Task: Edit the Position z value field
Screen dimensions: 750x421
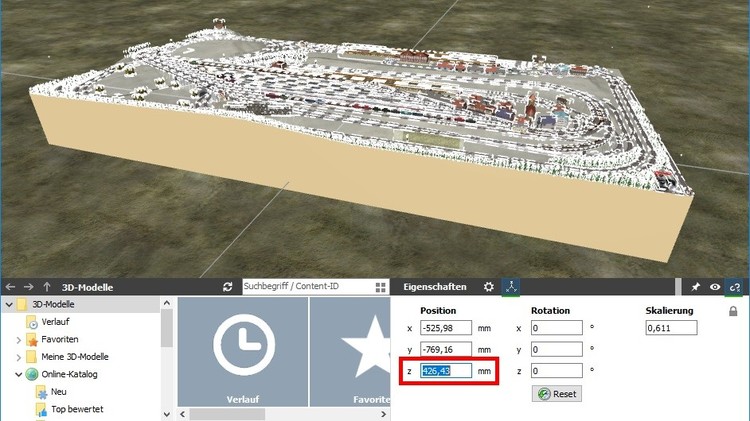Action: [x=446, y=370]
